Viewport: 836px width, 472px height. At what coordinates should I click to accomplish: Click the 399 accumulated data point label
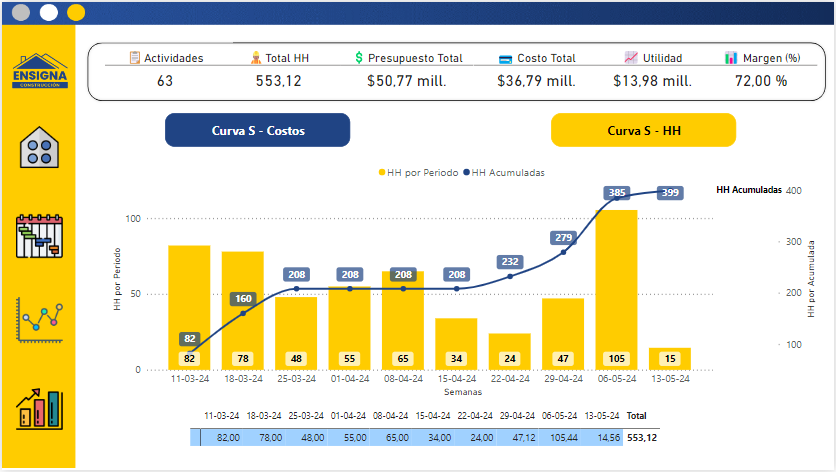pyautogui.click(x=670, y=192)
